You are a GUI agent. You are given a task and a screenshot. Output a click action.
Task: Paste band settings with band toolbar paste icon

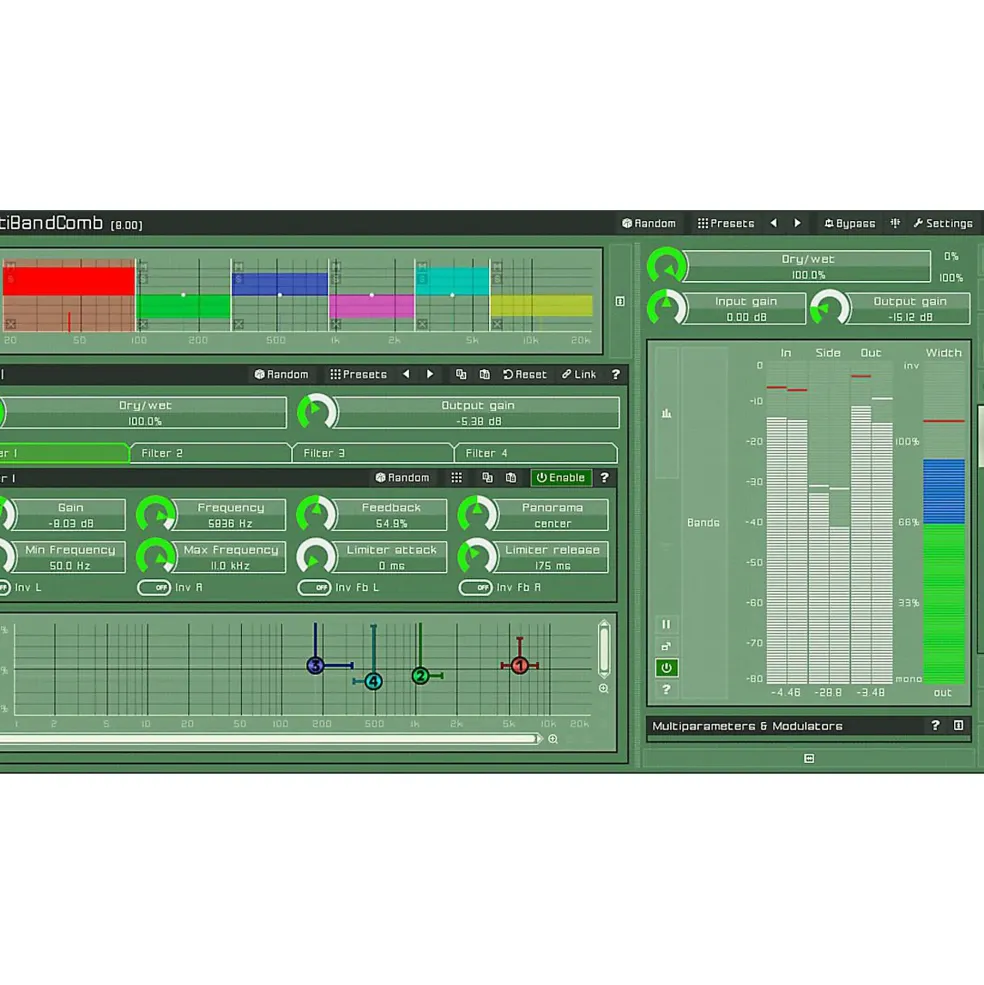point(484,374)
